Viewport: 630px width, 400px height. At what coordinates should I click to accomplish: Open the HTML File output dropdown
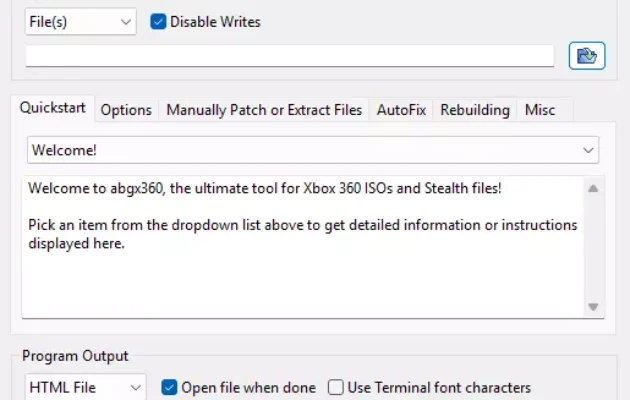[85, 388]
